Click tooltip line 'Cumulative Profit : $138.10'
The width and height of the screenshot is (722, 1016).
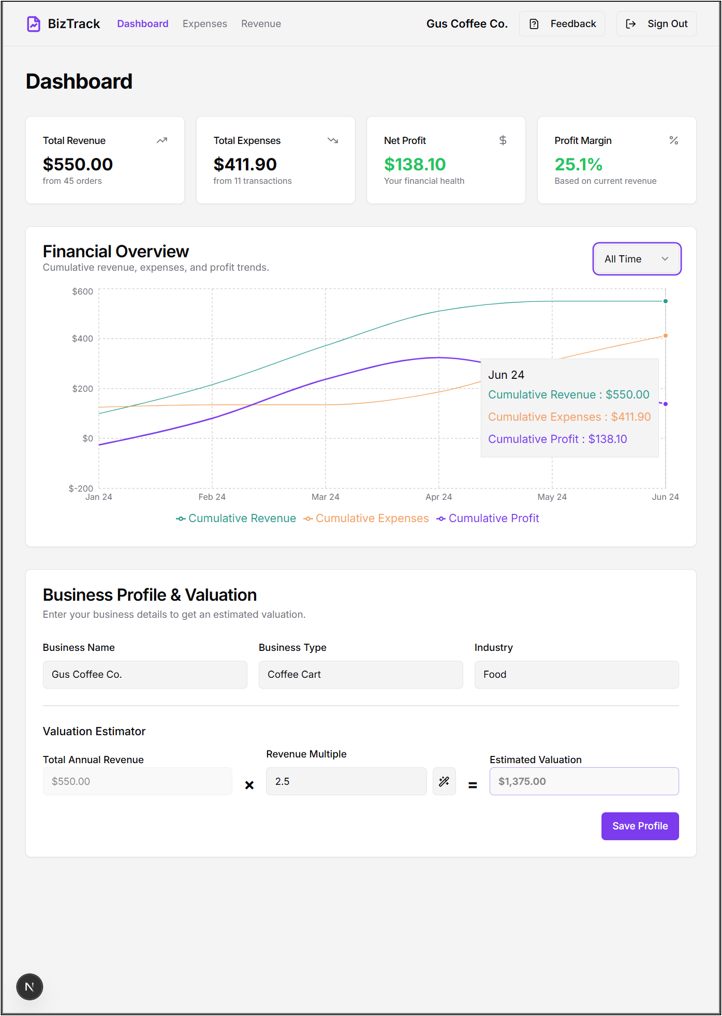tap(557, 439)
